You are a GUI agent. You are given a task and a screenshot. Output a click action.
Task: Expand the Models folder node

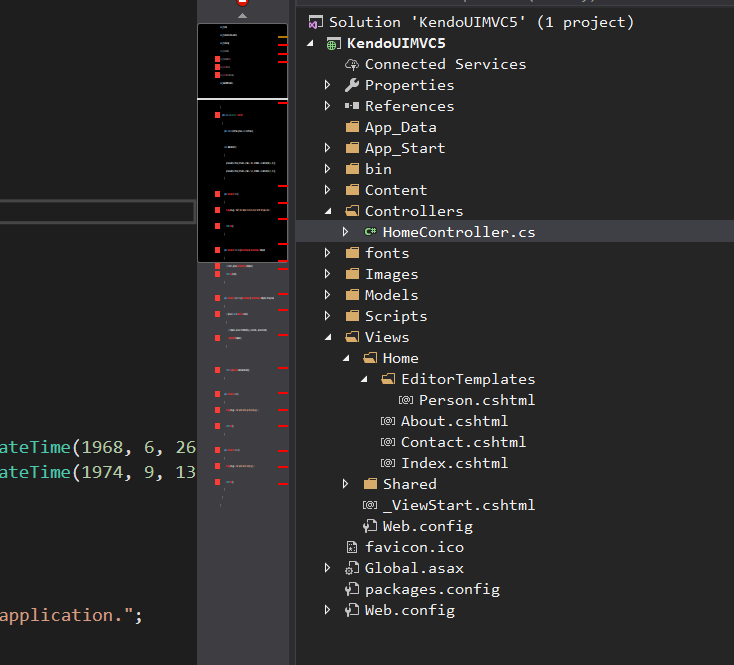tap(328, 295)
